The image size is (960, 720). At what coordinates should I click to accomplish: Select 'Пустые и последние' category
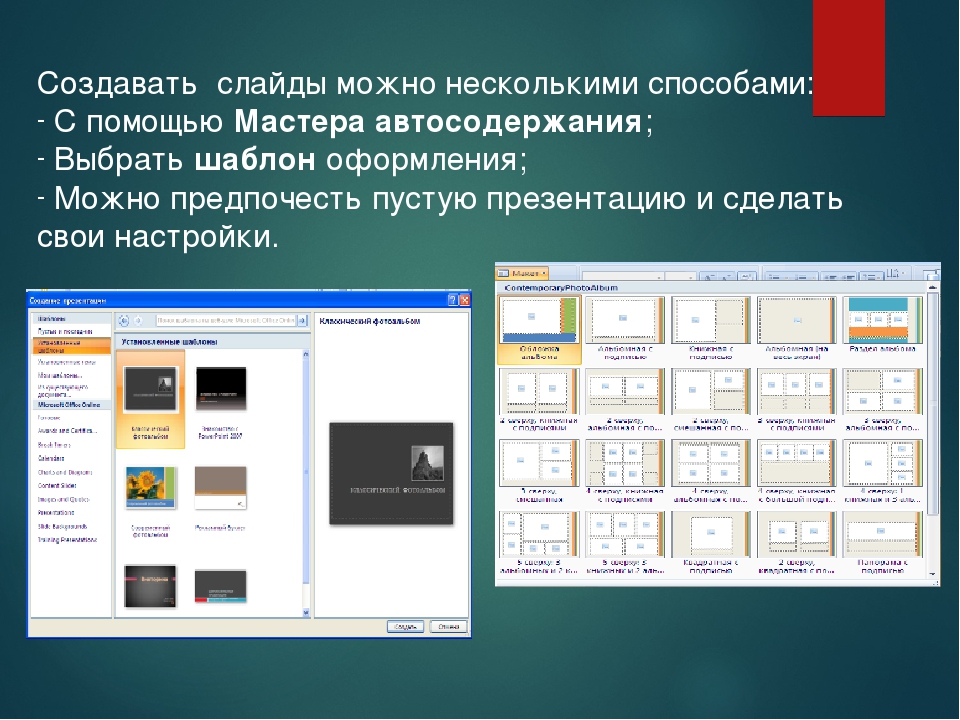[x=65, y=331]
